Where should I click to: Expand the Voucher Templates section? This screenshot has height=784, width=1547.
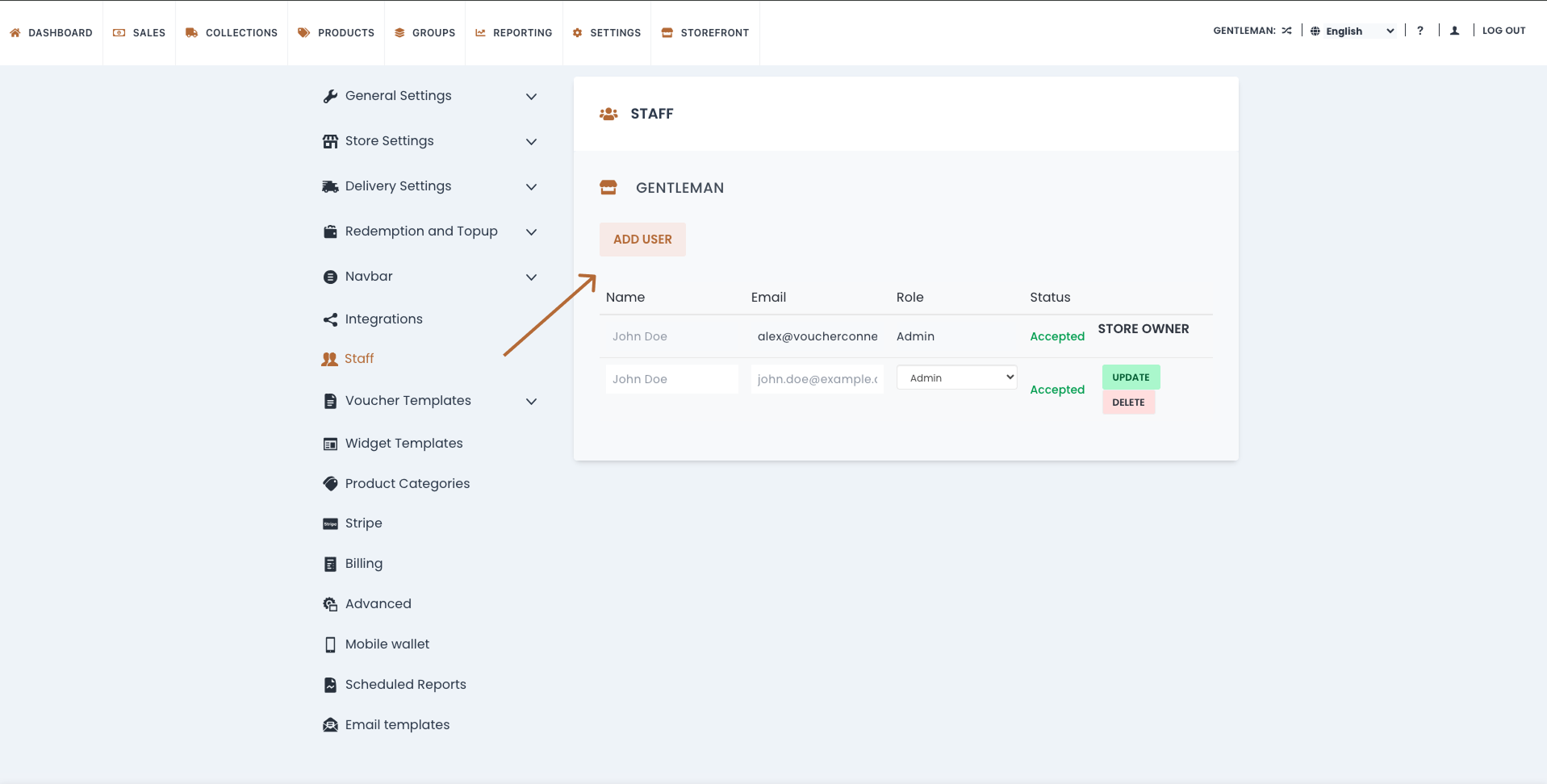[531, 401]
